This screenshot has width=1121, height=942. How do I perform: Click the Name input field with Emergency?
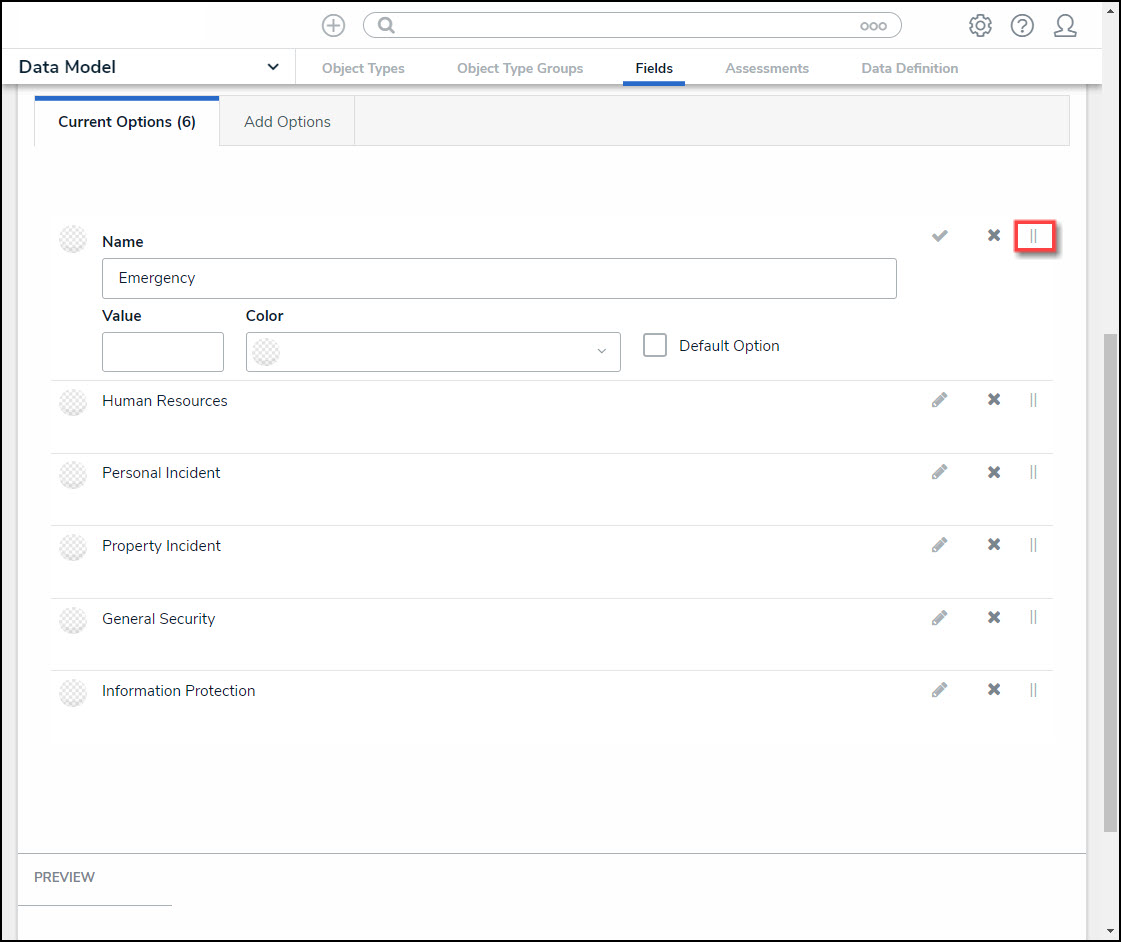click(x=499, y=278)
